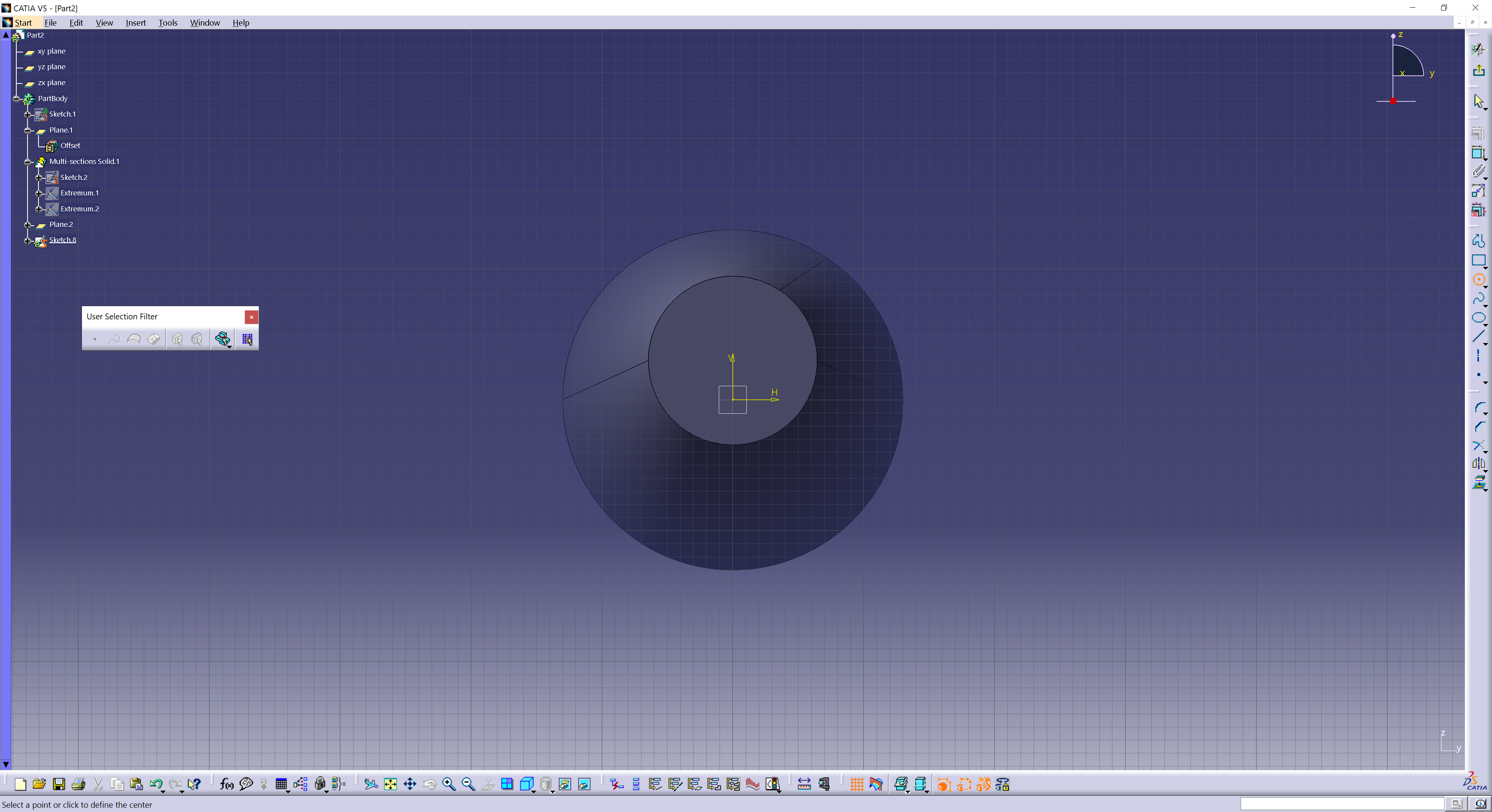Toggle the sketcher Grid display icon
Viewport: 1492px width, 812px height.
857,784
